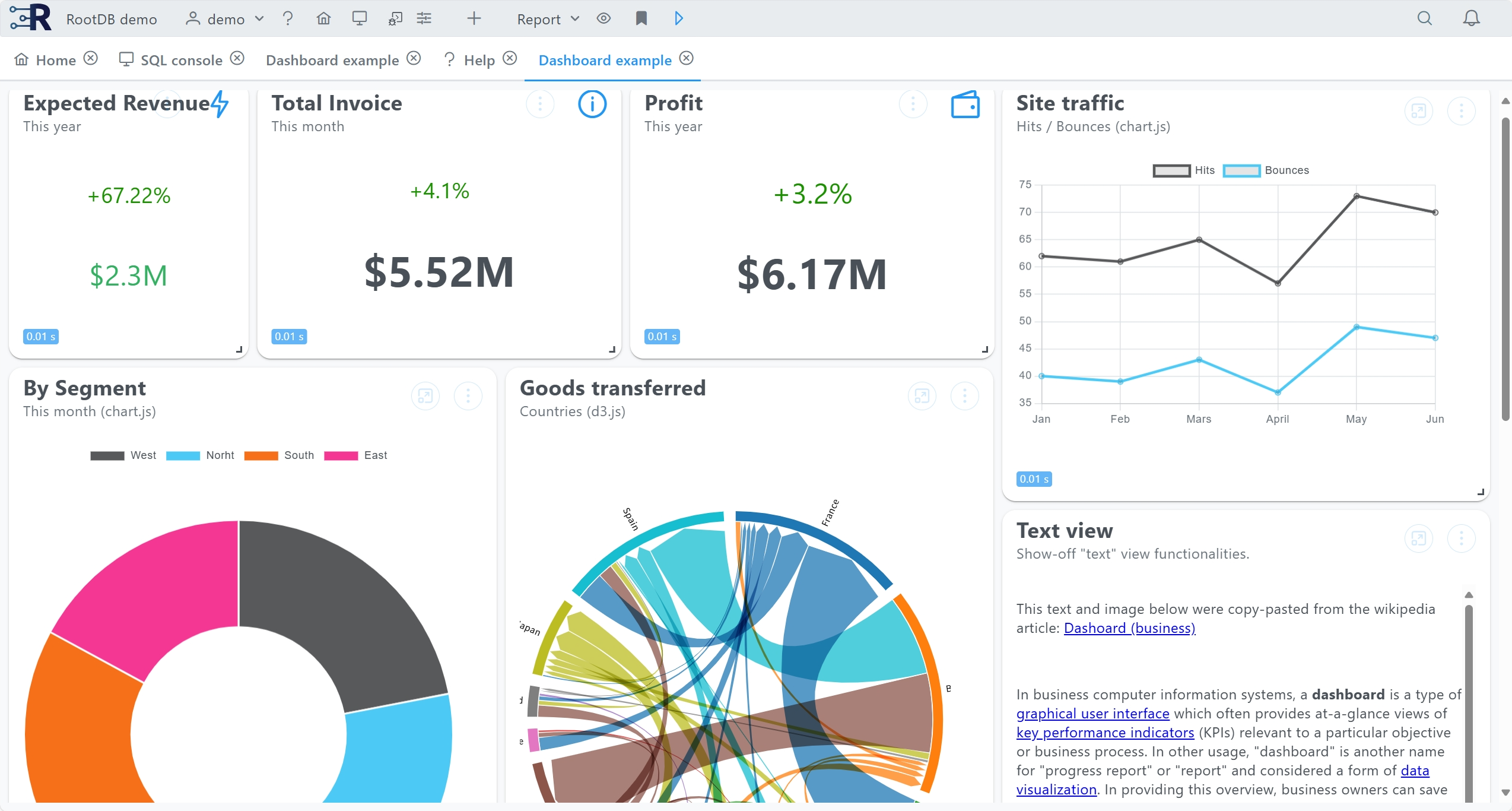Toggle East segment in legend

[355, 455]
